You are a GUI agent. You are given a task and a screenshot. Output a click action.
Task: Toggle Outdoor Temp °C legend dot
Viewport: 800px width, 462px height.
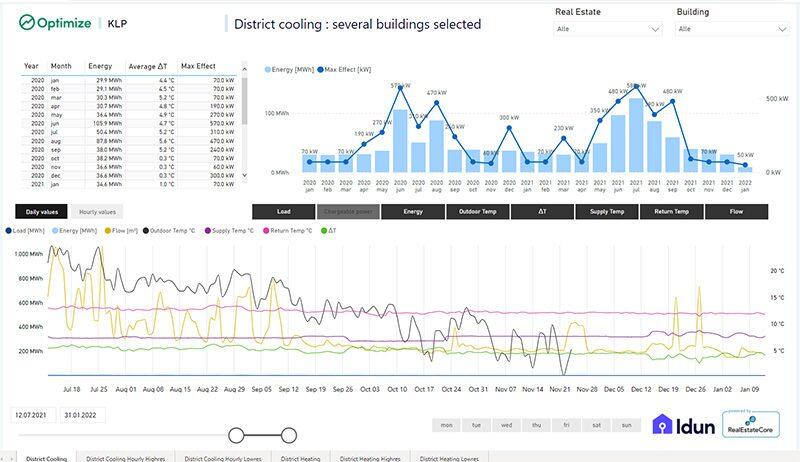145,231
